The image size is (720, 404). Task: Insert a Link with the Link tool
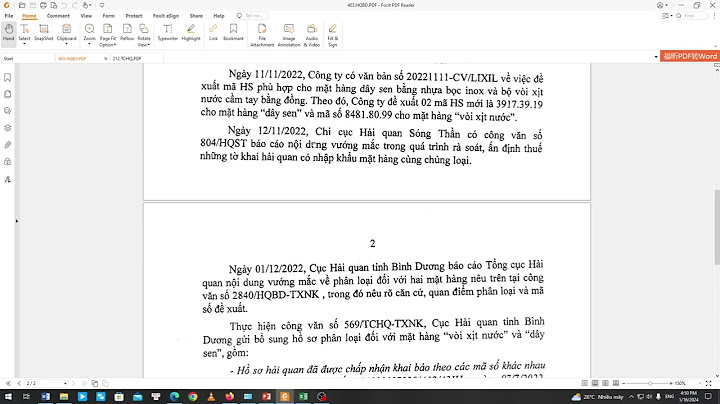pos(213,32)
